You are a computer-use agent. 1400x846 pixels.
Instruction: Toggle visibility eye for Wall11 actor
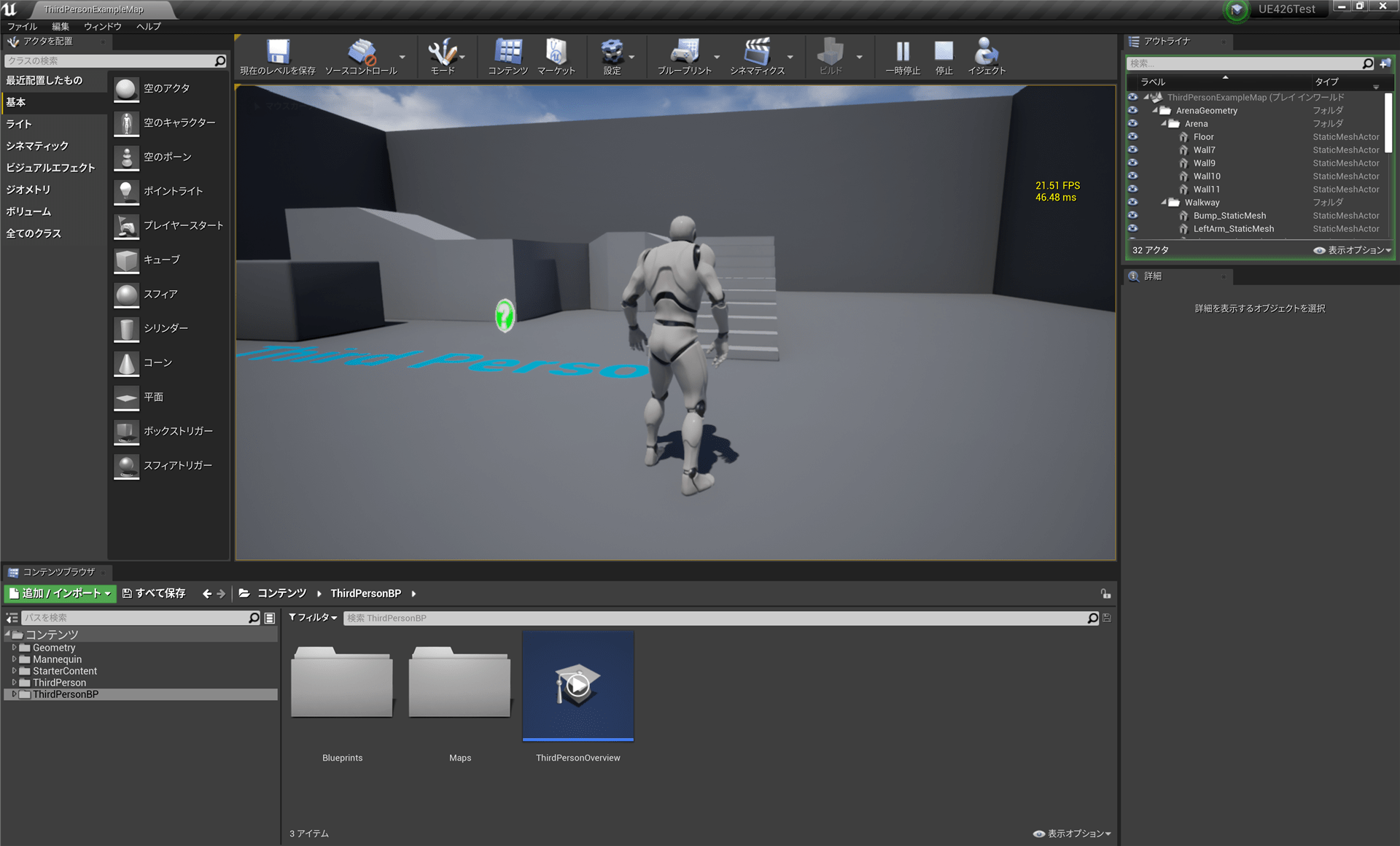click(x=1132, y=189)
